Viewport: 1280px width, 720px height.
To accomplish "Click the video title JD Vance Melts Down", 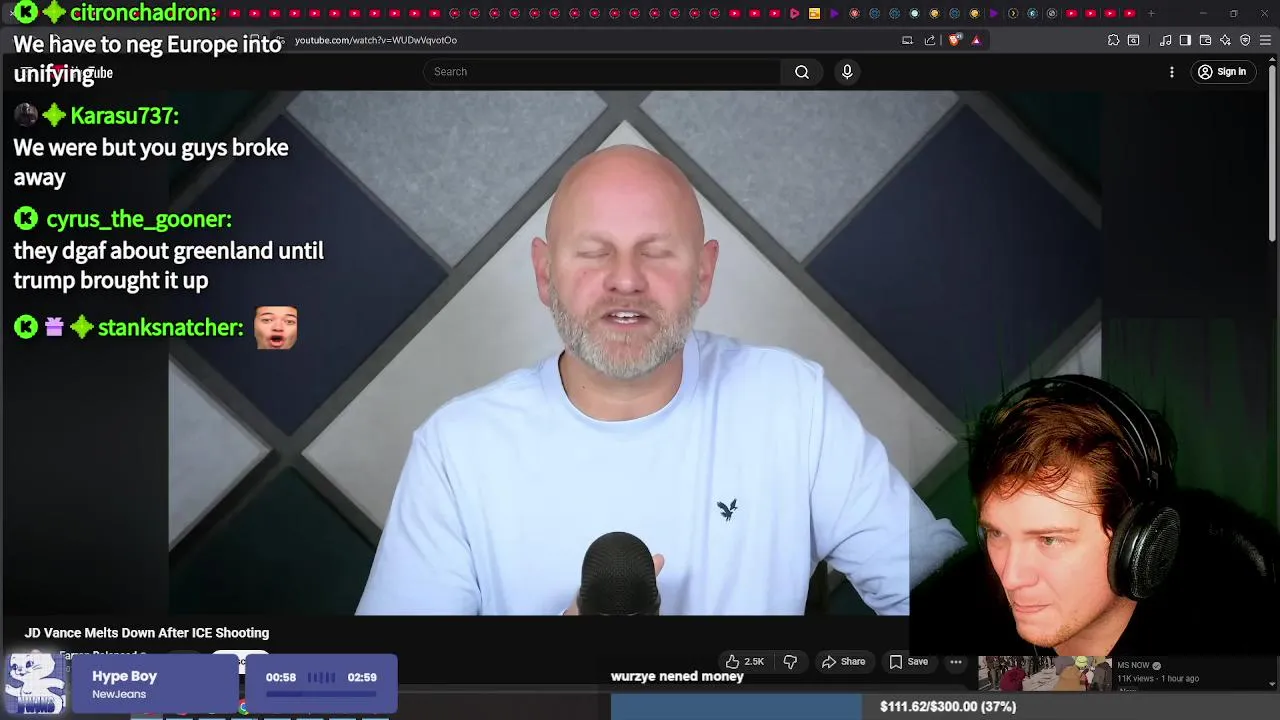I will pyautogui.click(x=147, y=633).
